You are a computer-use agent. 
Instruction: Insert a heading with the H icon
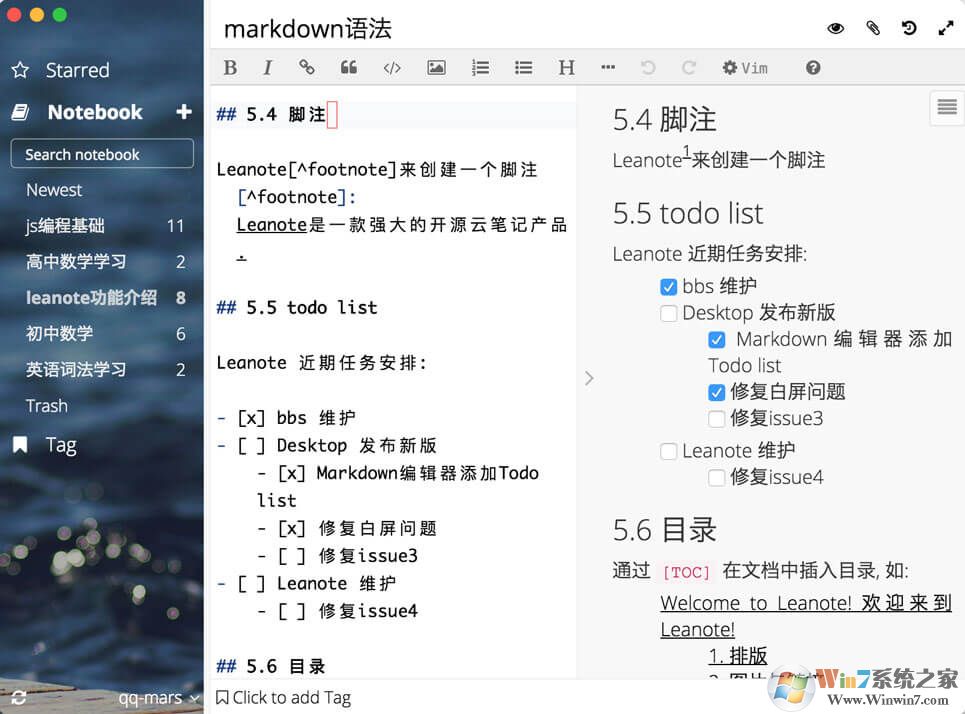566,68
